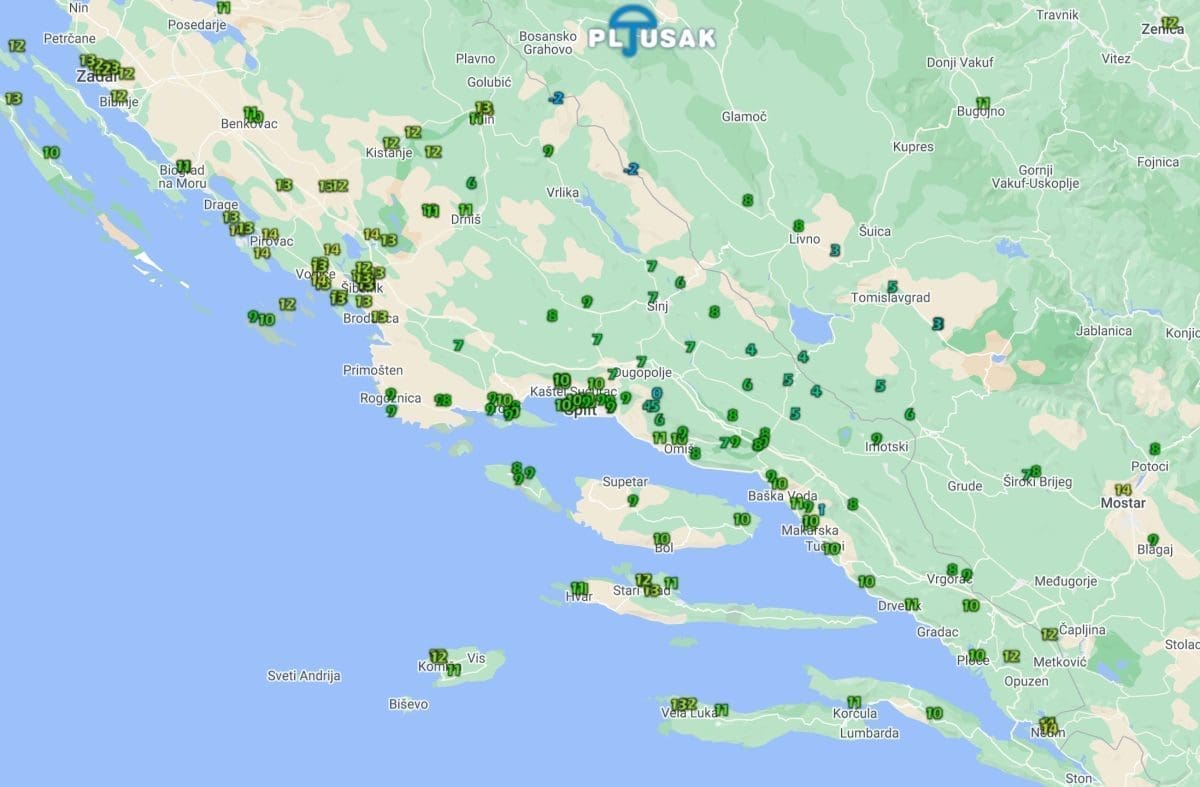The image size is (1200, 787).
Task: Select the Sveti Andrija island label
Action: (304, 676)
